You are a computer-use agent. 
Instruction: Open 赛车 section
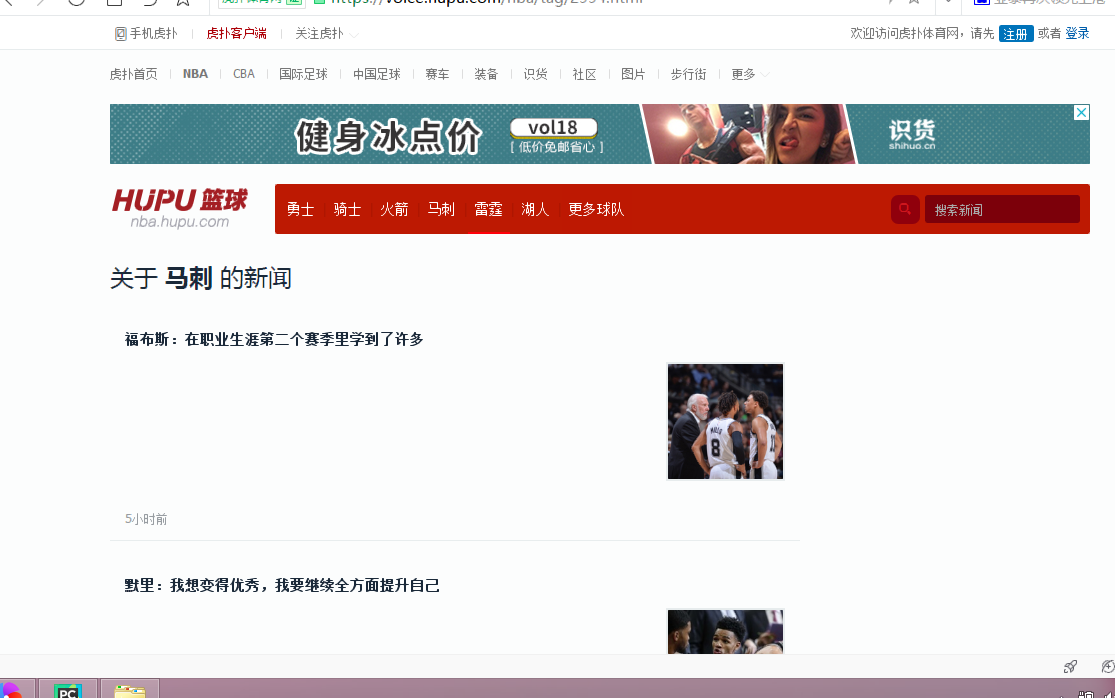click(x=437, y=74)
